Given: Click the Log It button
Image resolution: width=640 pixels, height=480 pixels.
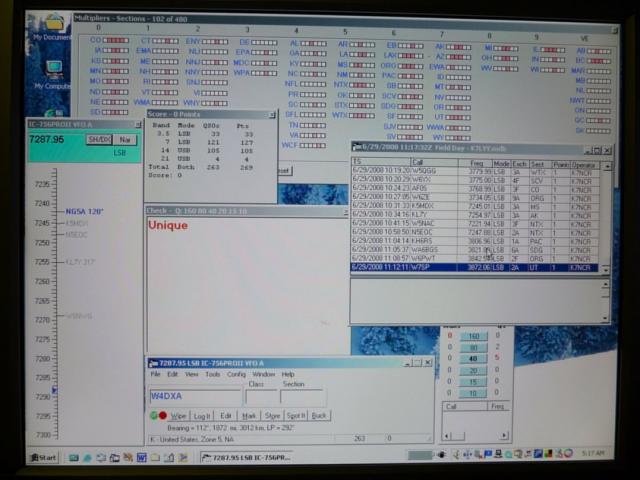Looking at the screenshot, I should pos(203,415).
